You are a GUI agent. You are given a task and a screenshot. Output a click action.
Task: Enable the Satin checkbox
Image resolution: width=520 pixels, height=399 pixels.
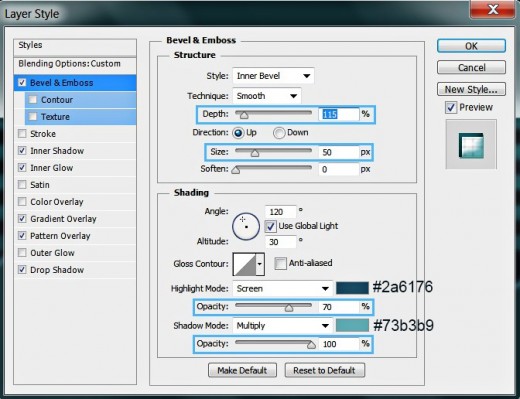(22, 185)
